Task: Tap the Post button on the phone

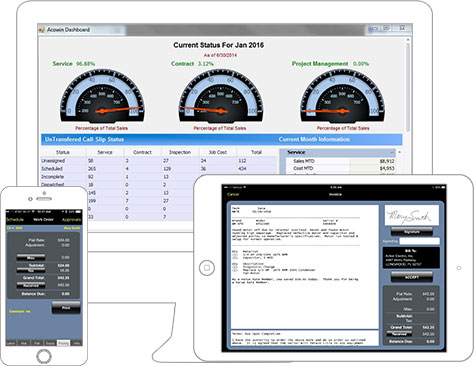Action: pyautogui.click(x=66, y=308)
